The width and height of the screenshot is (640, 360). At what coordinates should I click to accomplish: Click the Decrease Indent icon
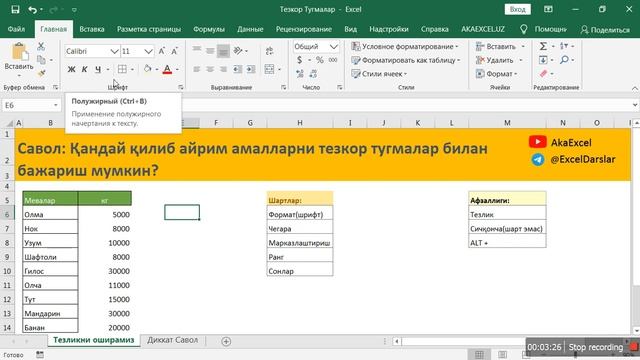pos(238,69)
